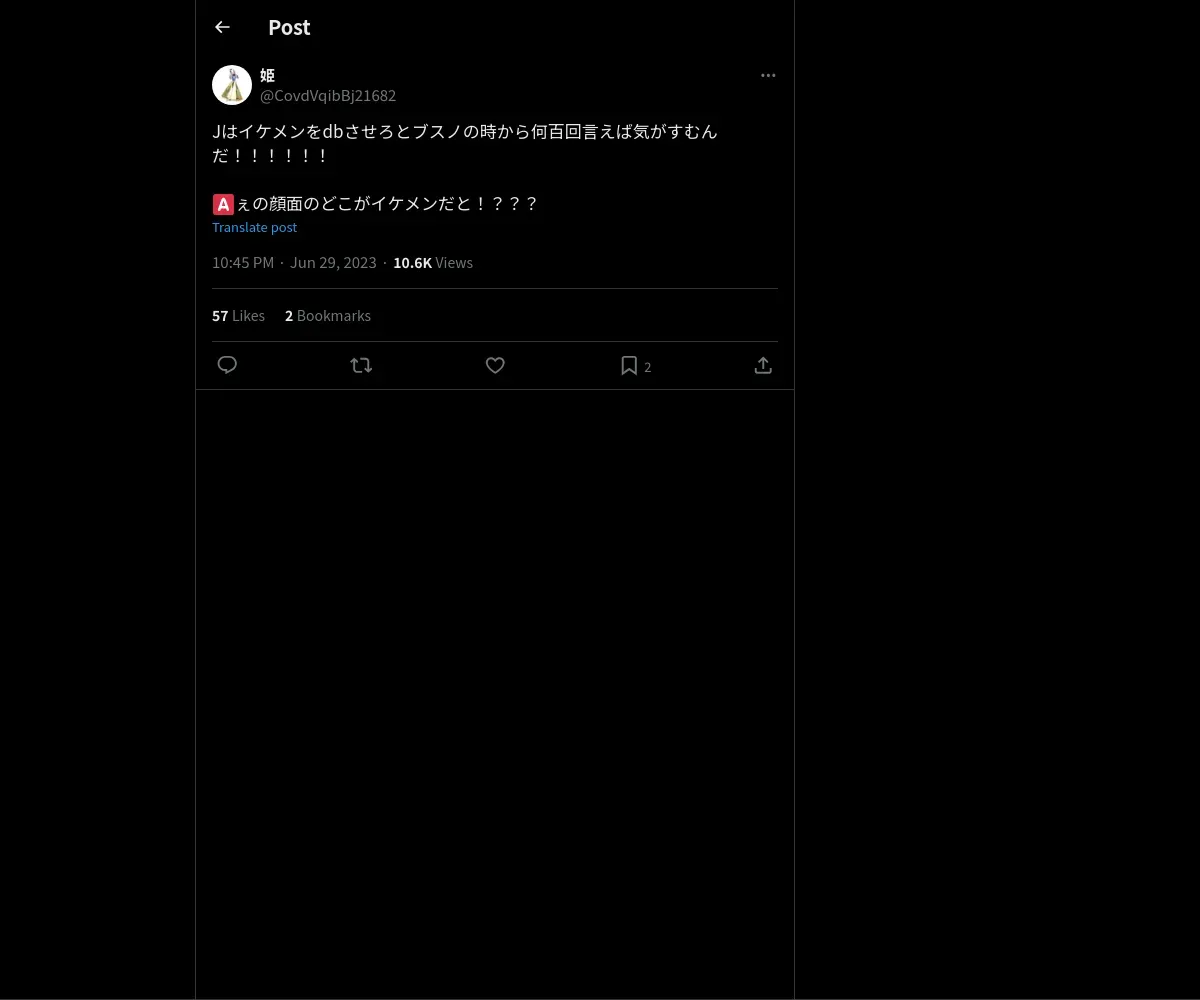Click the Post header title
1200x1000 pixels.
[289, 28]
